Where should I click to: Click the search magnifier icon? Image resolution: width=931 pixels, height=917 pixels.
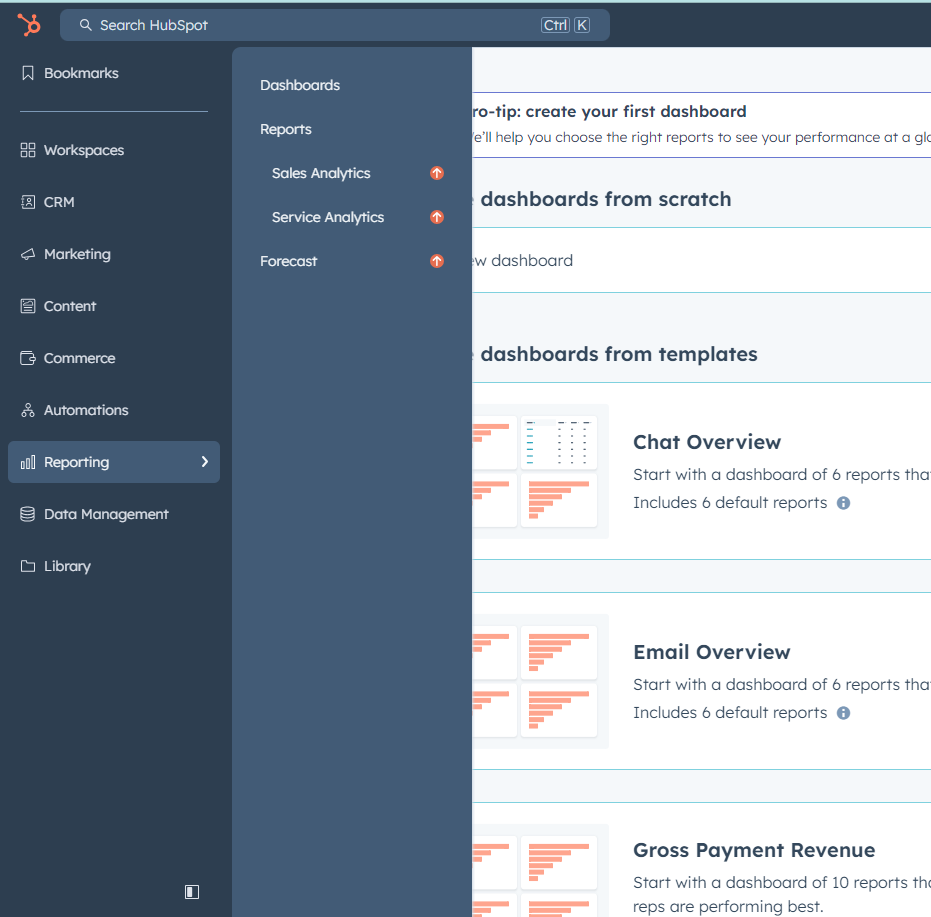[86, 25]
